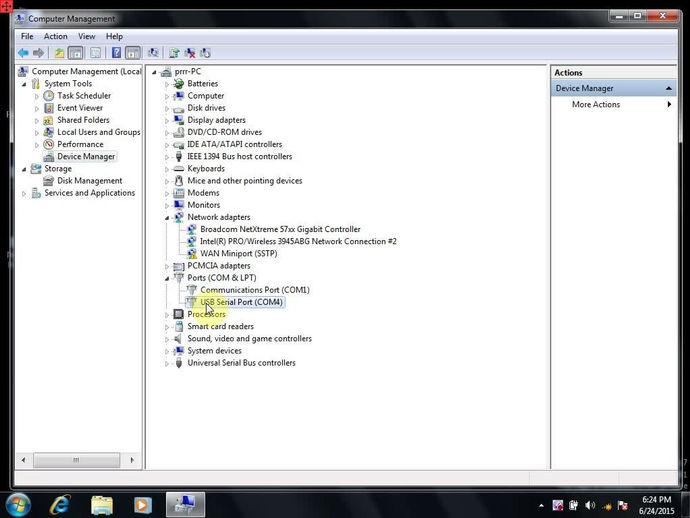The image size is (690, 518).
Task: Collapse the Storage node
Action: pyautogui.click(x=24, y=169)
